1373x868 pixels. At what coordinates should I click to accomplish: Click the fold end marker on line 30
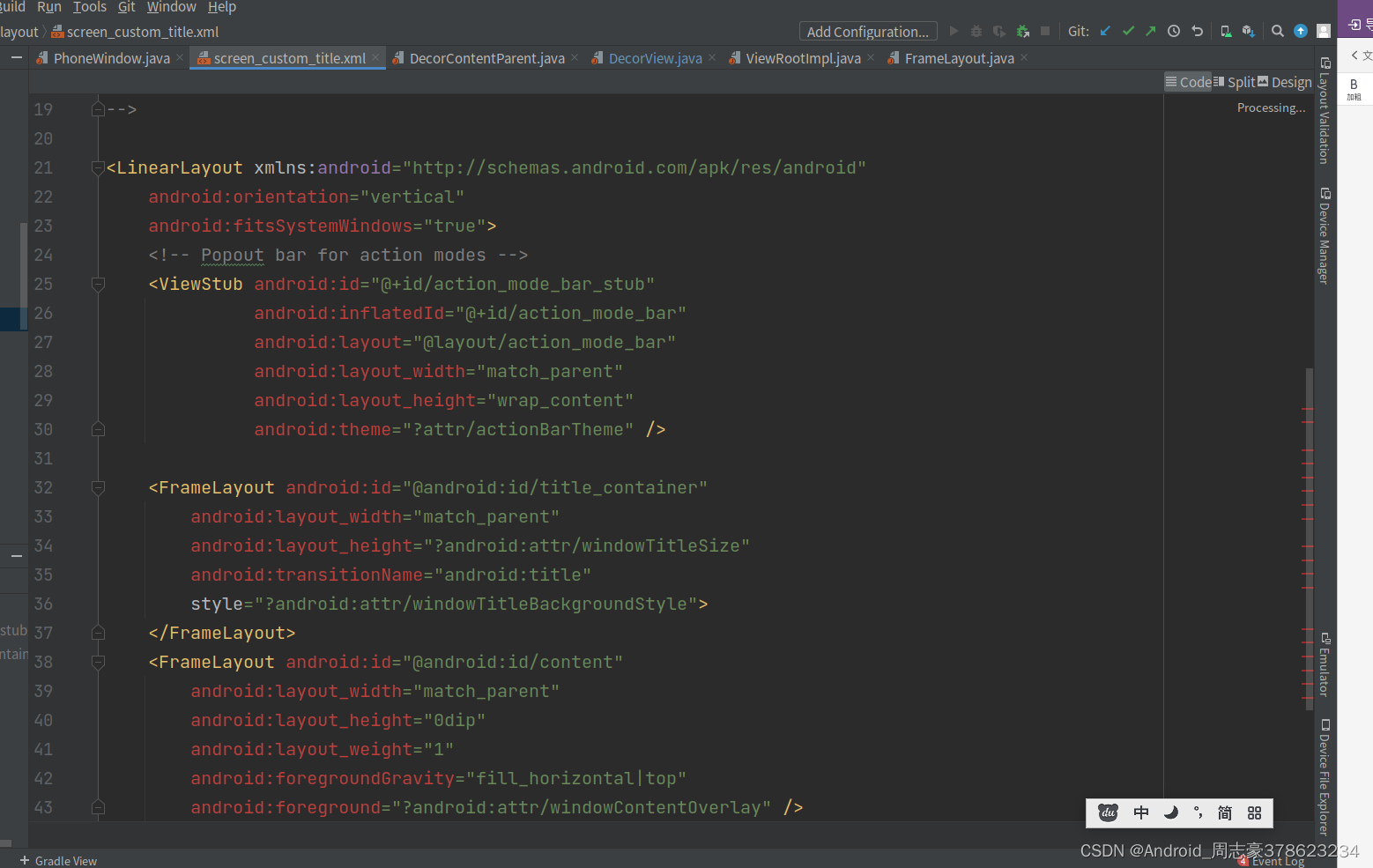click(x=98, y=429)
